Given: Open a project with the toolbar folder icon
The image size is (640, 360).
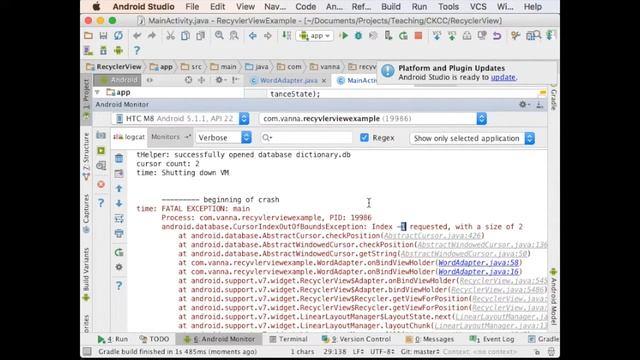Looking at the screenshot, I should [x=88, y=36].
